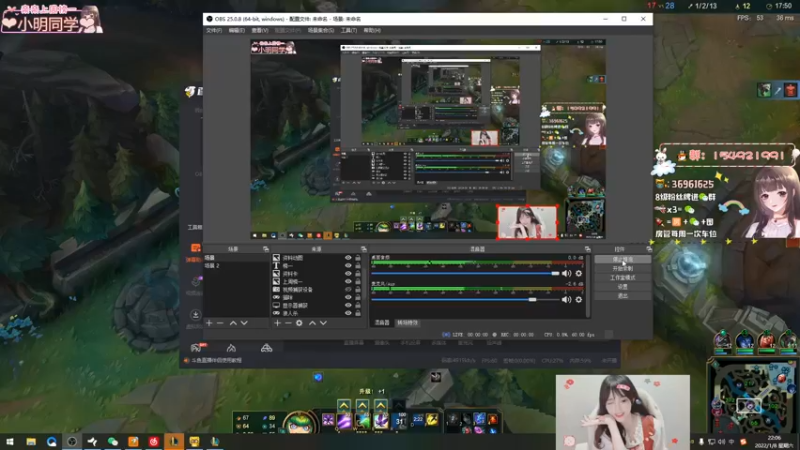
Task: Open the 编辑(E) menu in OBS
Action: tap(236, 31)
